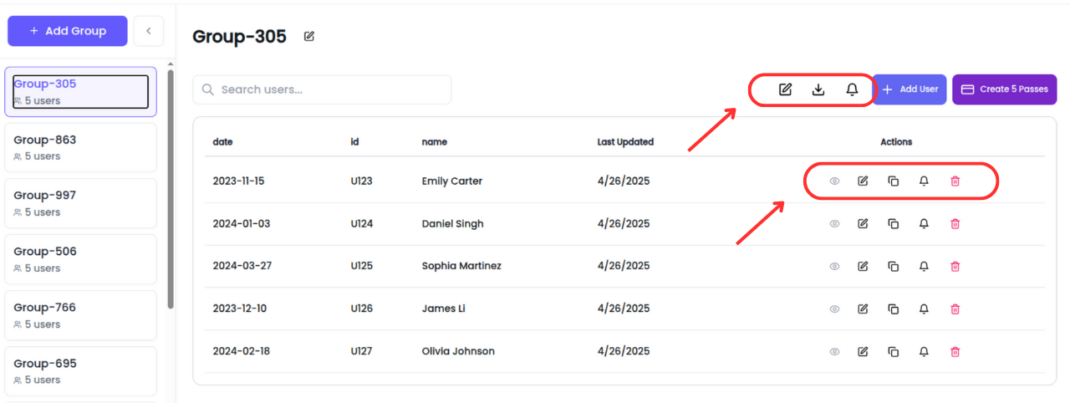Click the Add User button
The image size is (1070, 403).
(910, 89)
